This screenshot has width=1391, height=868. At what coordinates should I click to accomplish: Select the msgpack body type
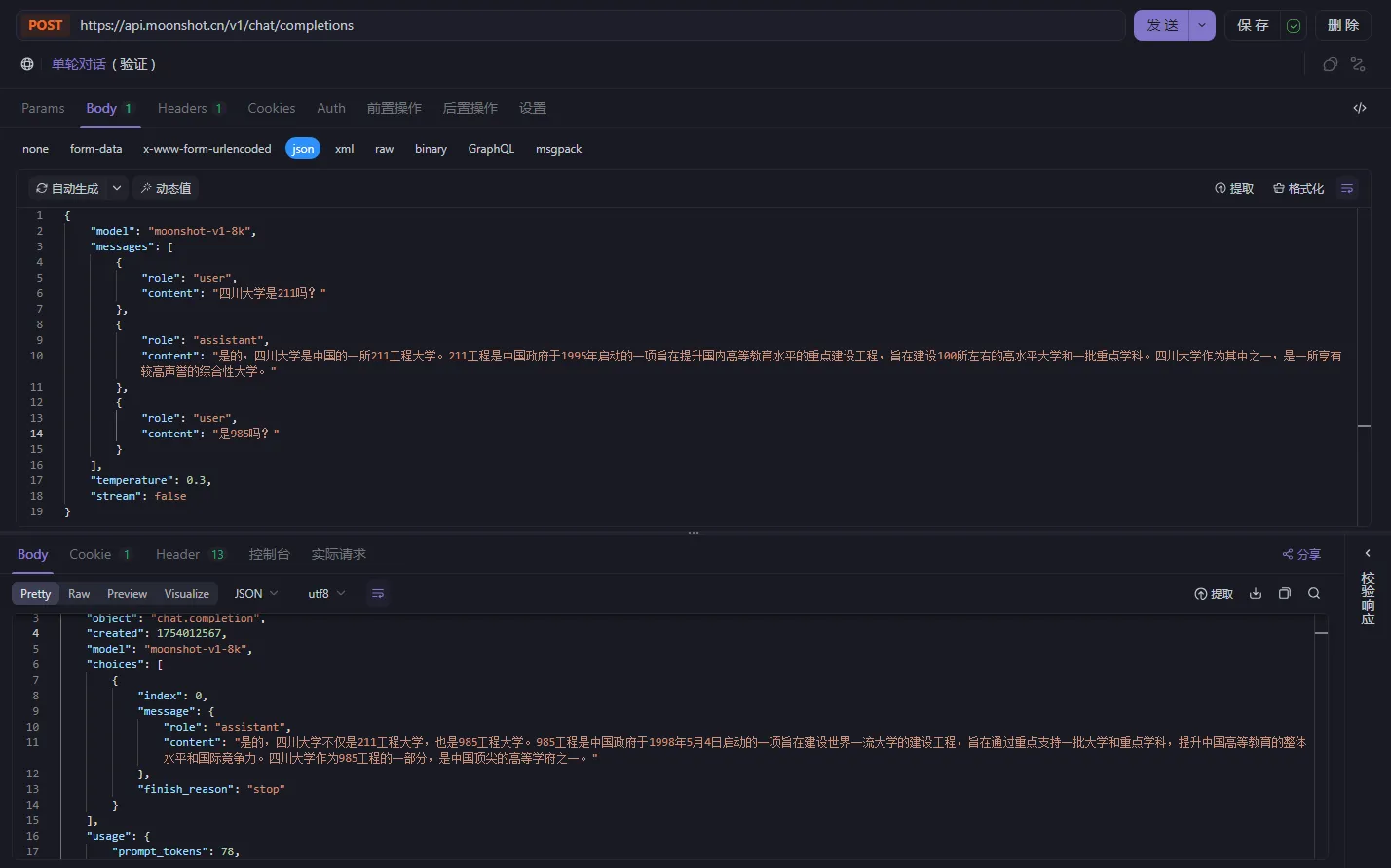click(x=559, y=149)
